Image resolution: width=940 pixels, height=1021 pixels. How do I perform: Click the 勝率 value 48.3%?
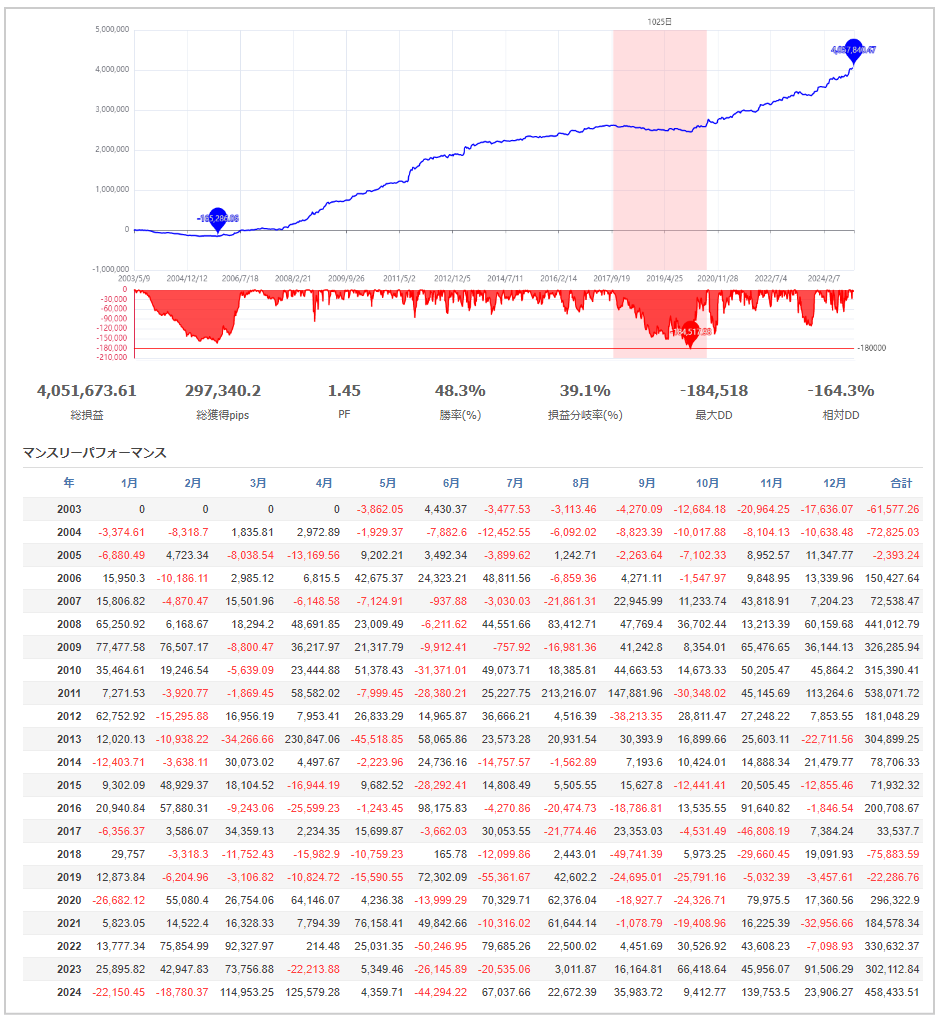(460, 391)
